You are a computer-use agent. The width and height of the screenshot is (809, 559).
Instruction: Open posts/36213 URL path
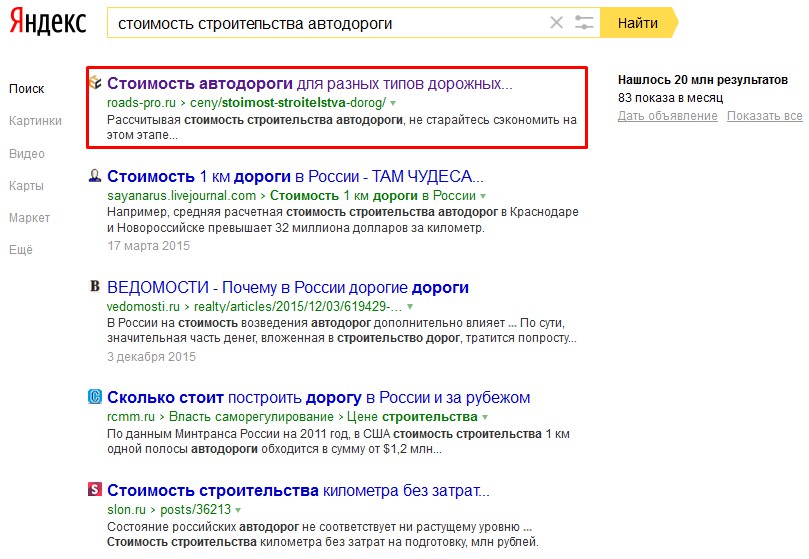pos(196,509)
